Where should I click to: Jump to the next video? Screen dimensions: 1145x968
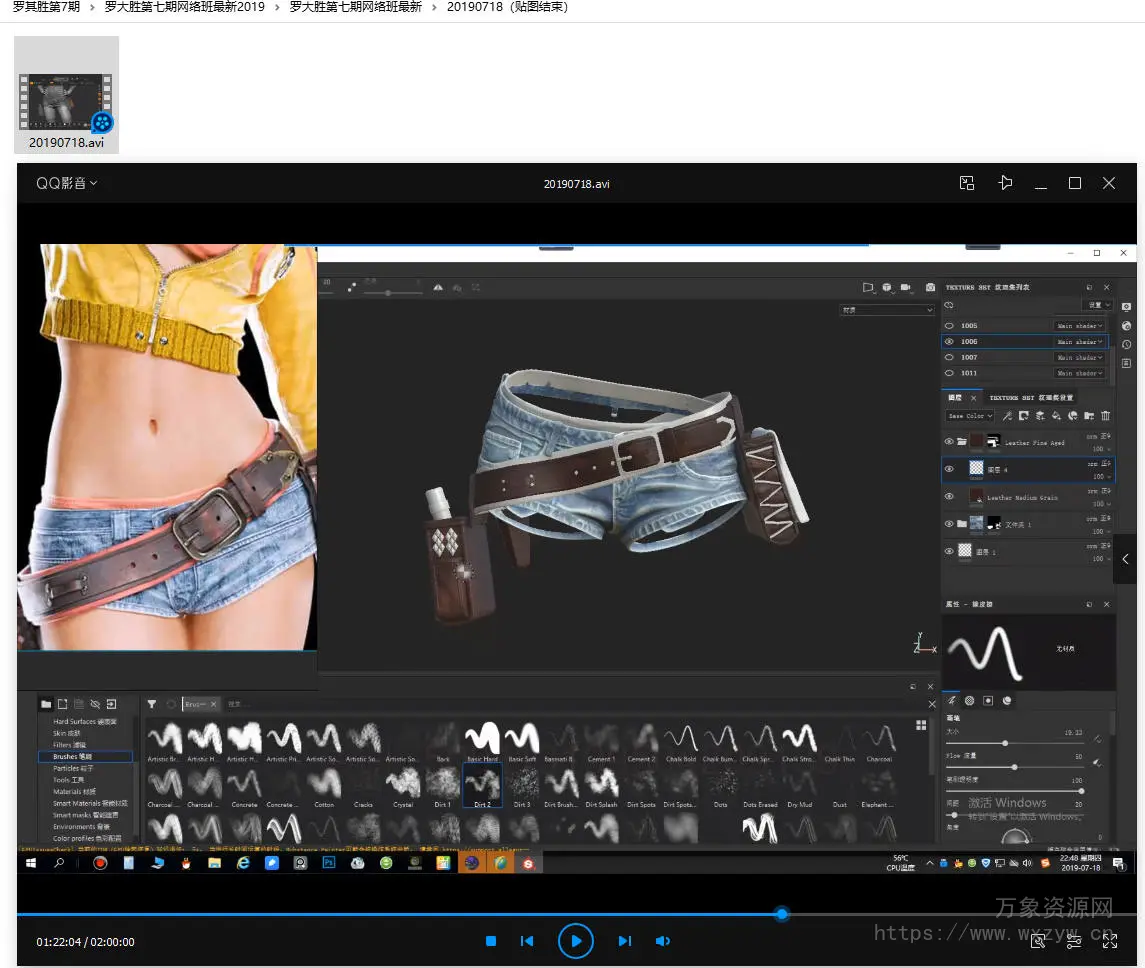[625, 941]
